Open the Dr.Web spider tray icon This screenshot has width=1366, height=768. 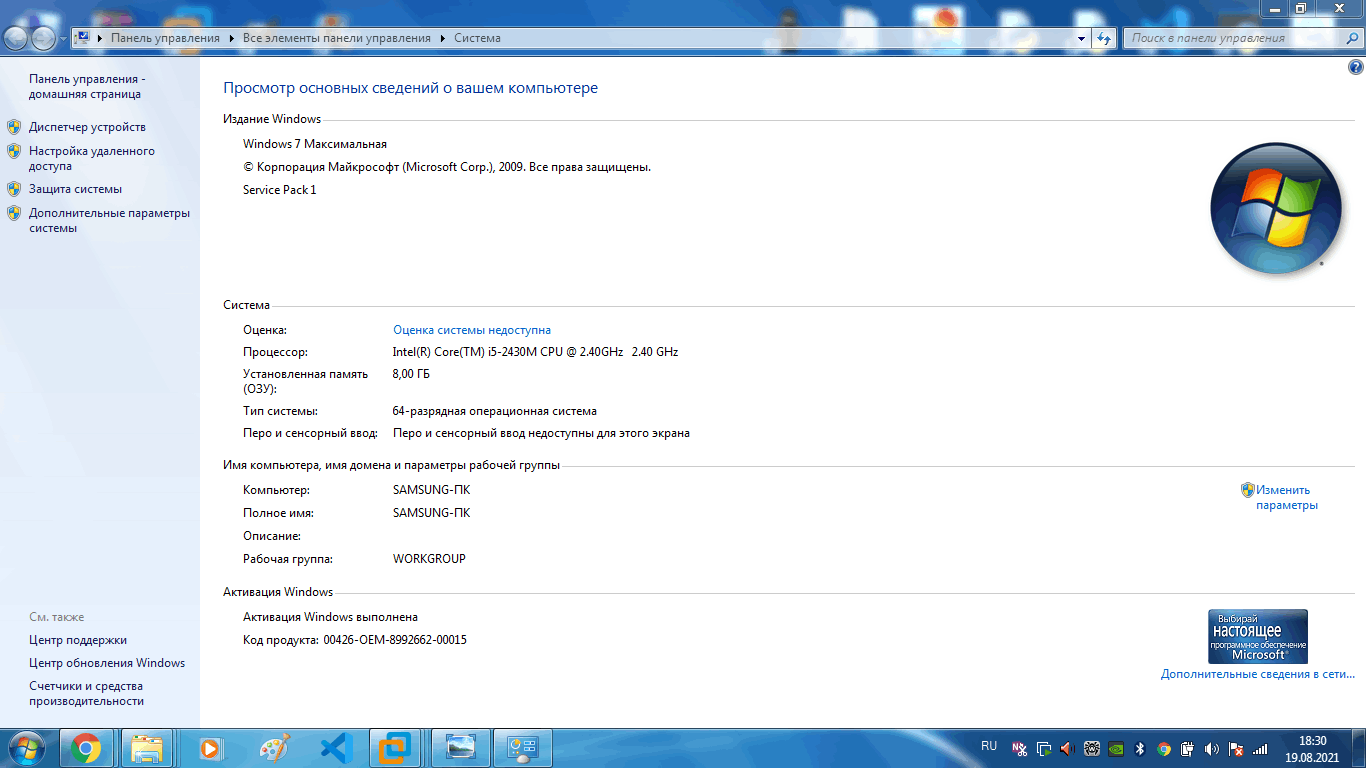pyautogui.click(x=1092, y=748)
